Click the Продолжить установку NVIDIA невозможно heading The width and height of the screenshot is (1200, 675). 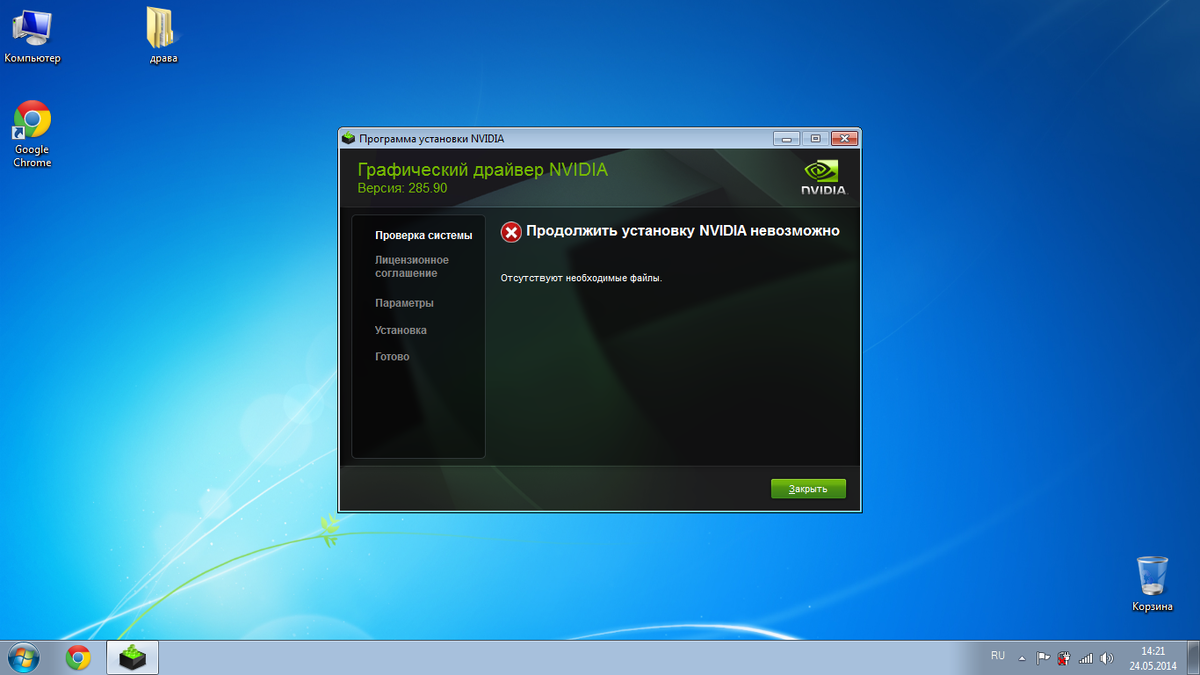point(683,231)
